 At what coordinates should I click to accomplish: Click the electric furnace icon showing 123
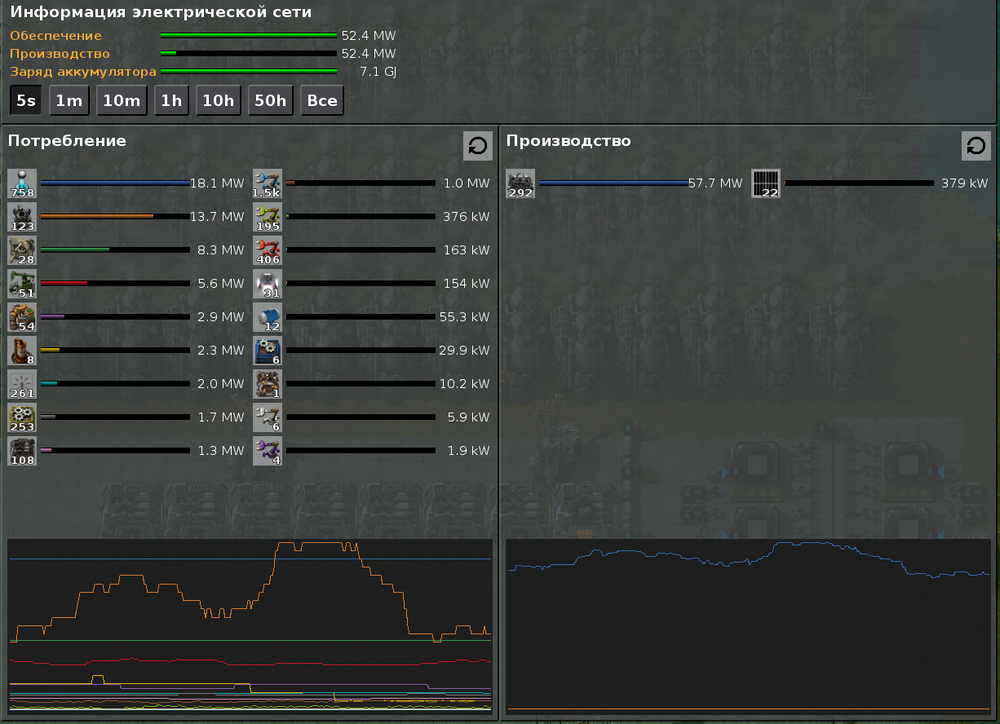(22, 217)
